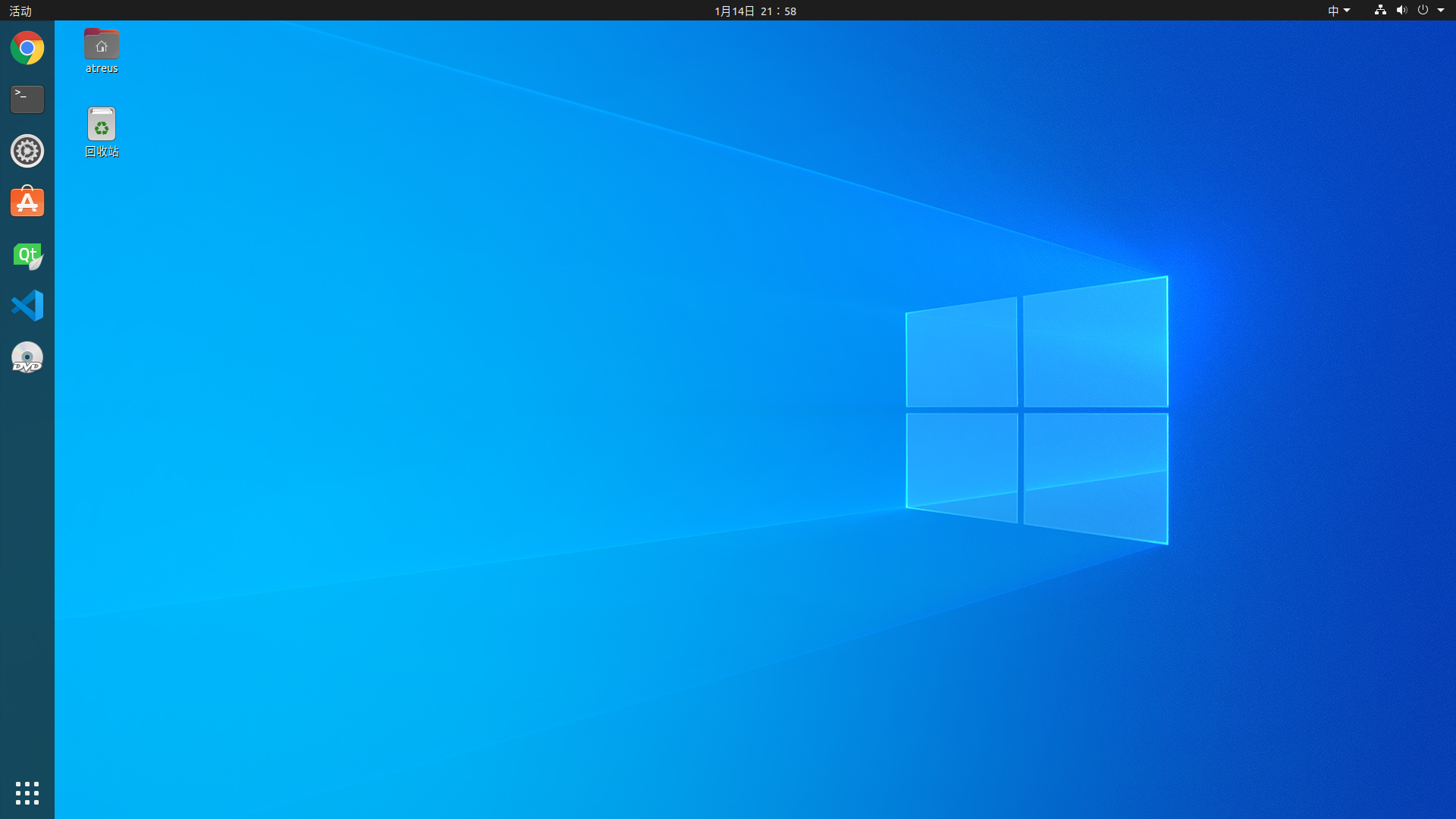This screenshot has width=1456, height=819.
Task: Expand the system menu arrow at the far right
Action: [1441, 11]
